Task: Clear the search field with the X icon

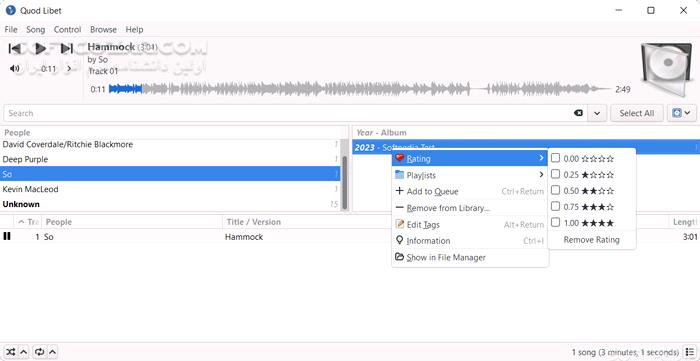Action: pyautogui.click(x=578, y=113)
